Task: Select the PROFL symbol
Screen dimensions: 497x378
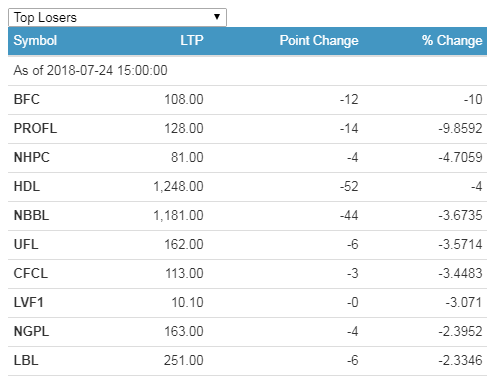Action: [35, 128]
